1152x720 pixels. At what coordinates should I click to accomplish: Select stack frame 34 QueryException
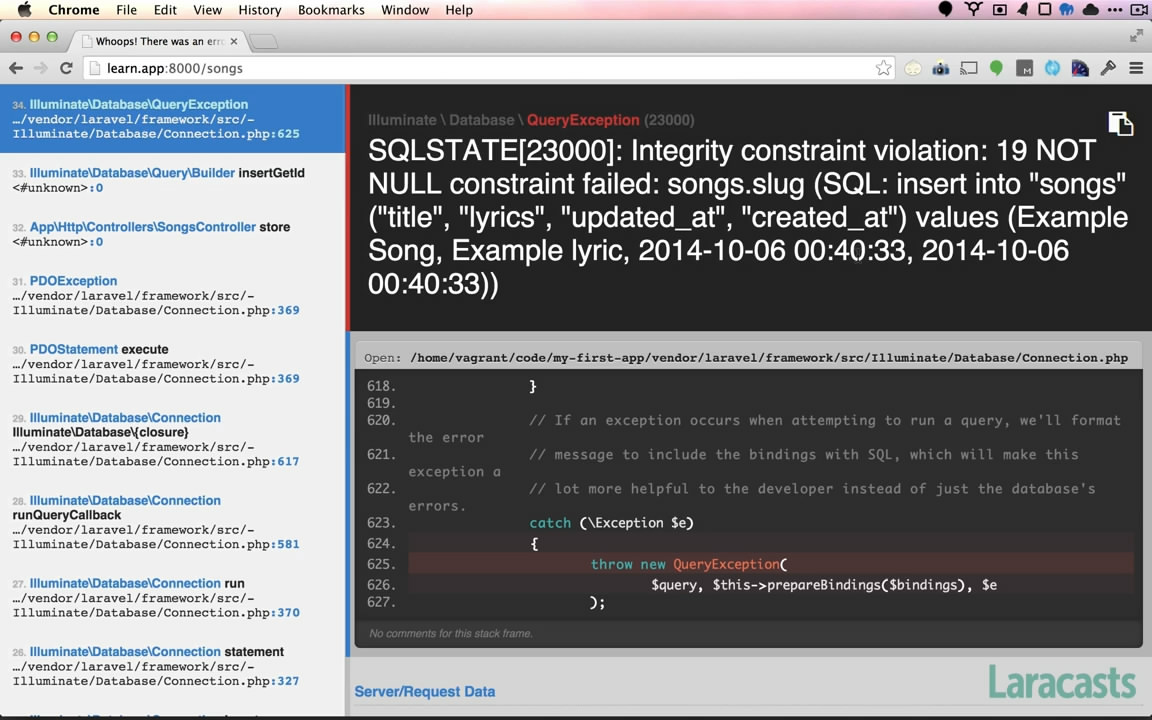point(172,119)
